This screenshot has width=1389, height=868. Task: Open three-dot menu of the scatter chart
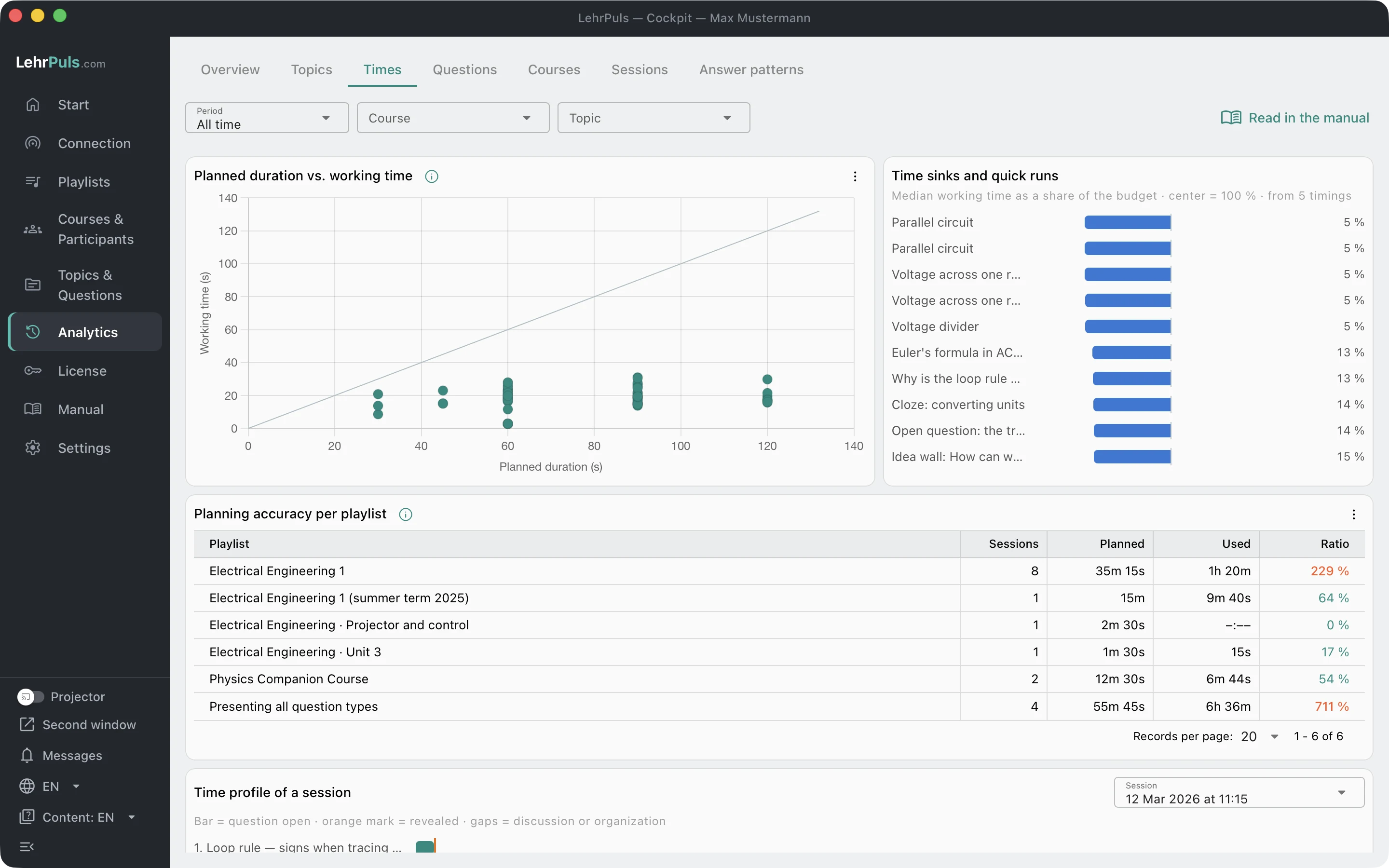(x=855, y=176)
